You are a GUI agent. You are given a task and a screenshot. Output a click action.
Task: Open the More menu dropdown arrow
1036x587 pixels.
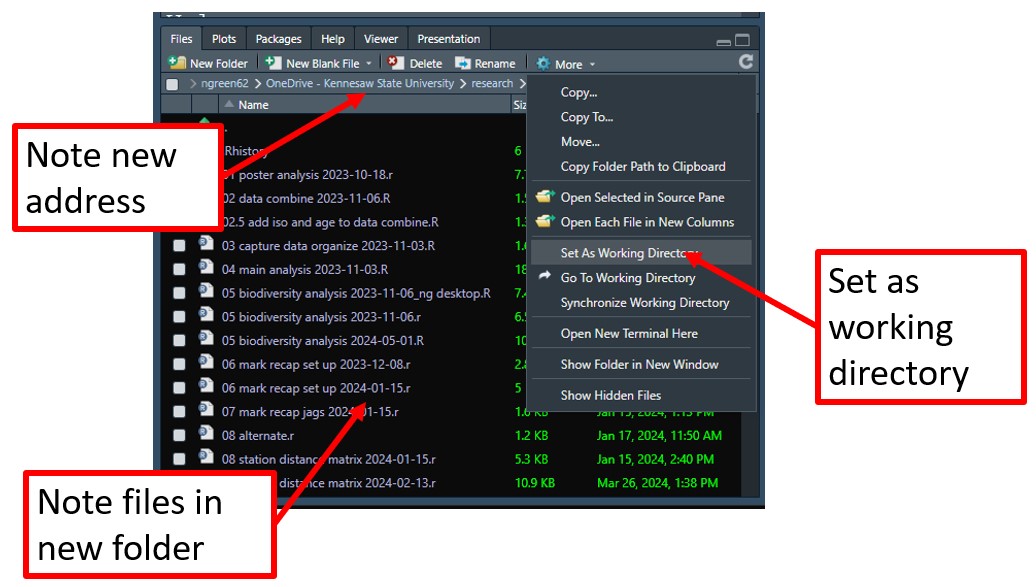click(593, 65)
